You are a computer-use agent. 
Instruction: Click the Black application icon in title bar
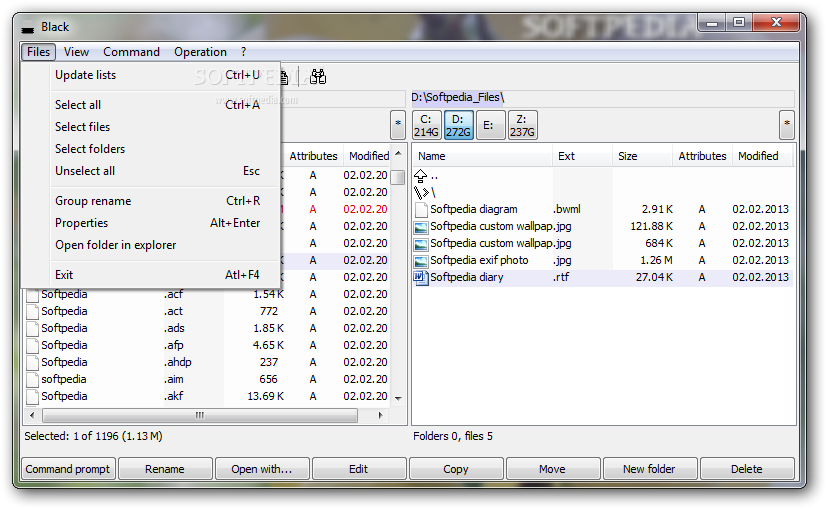pos(27,29)
